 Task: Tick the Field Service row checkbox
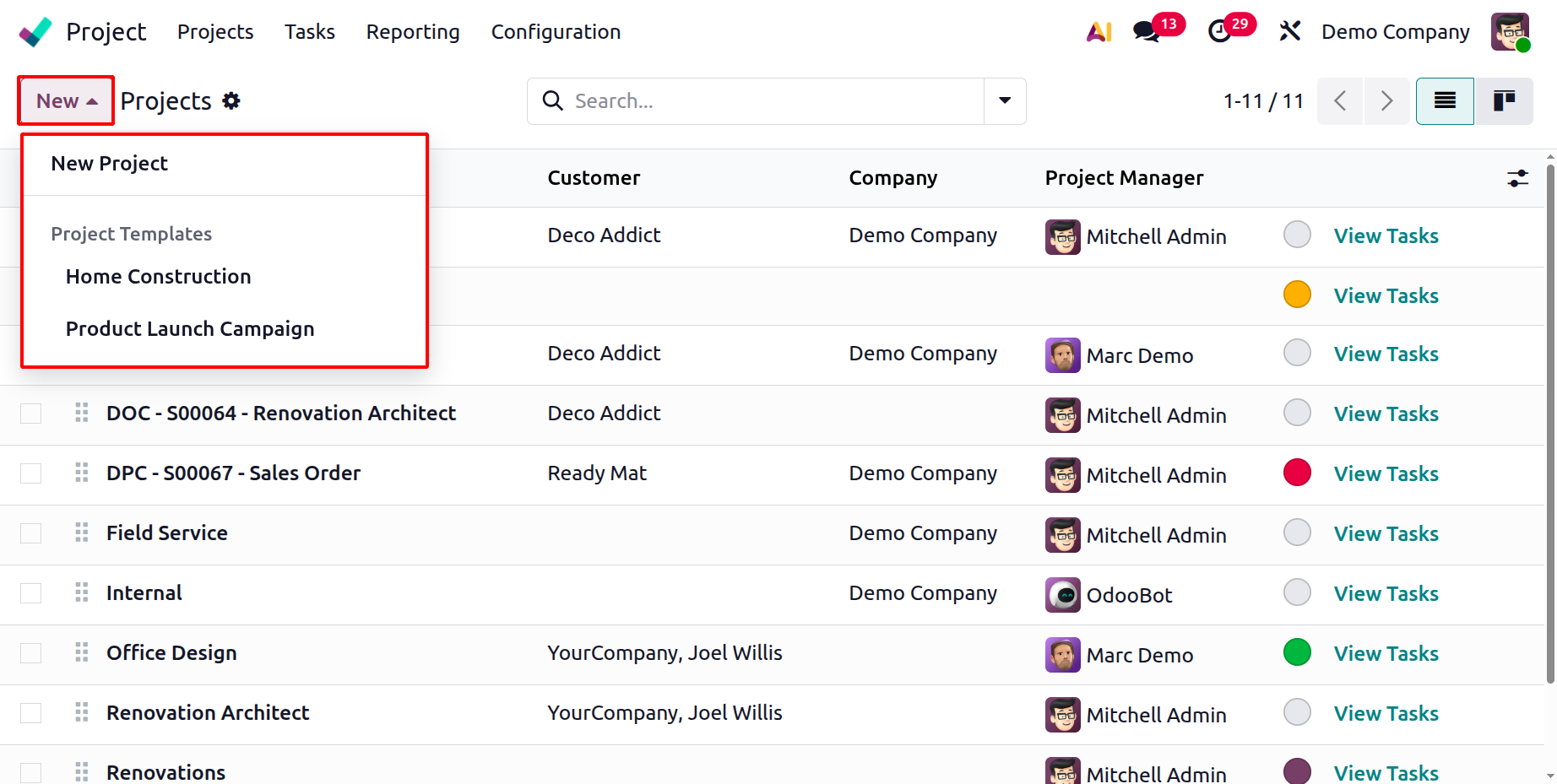pyautogui.click(x=31, y=533)
